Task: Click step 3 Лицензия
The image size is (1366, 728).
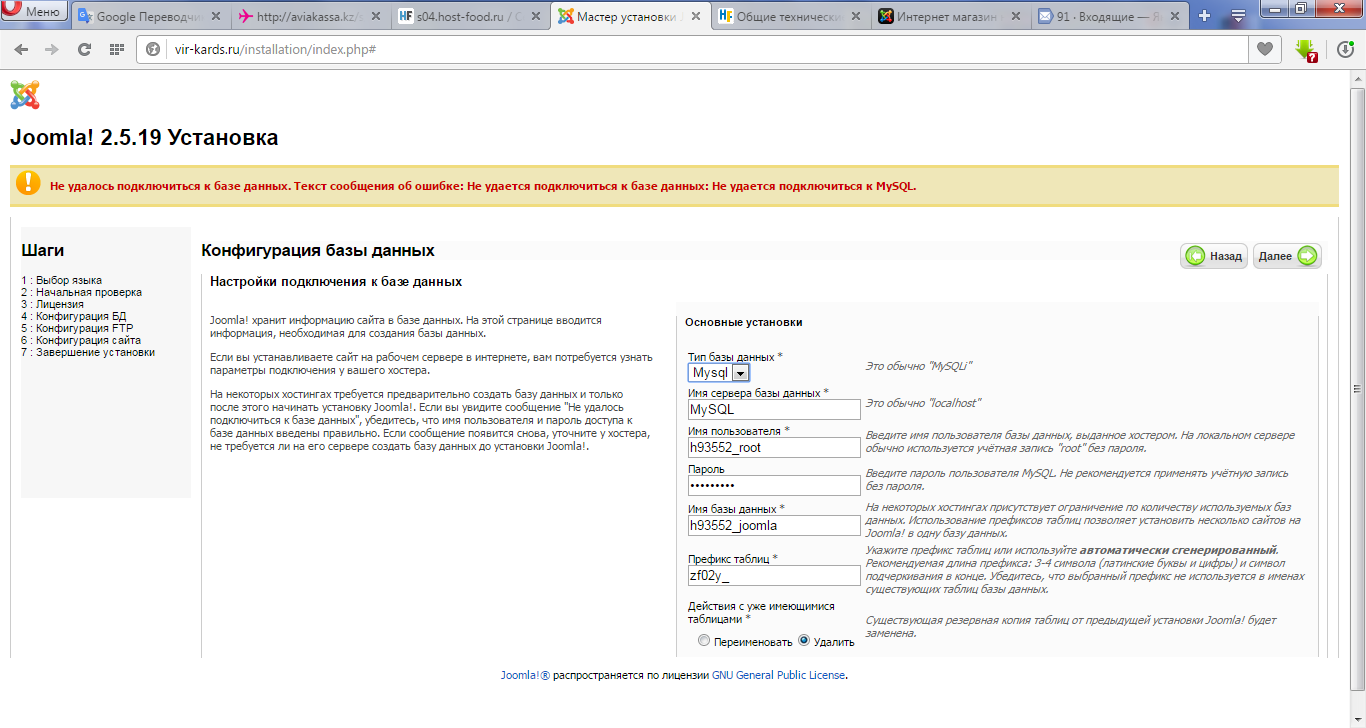Action: tap(52, 304)
